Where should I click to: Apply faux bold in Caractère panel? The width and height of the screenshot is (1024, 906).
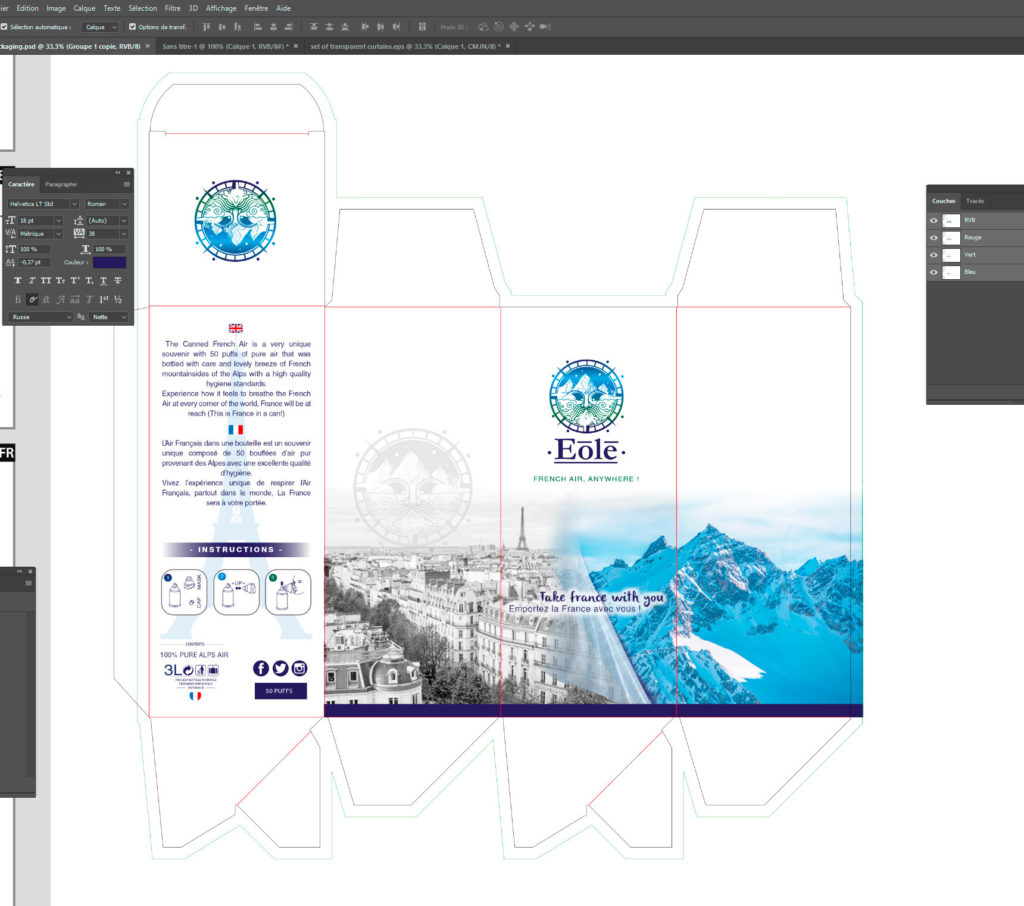pyautogui.click(x=18, y=281)
